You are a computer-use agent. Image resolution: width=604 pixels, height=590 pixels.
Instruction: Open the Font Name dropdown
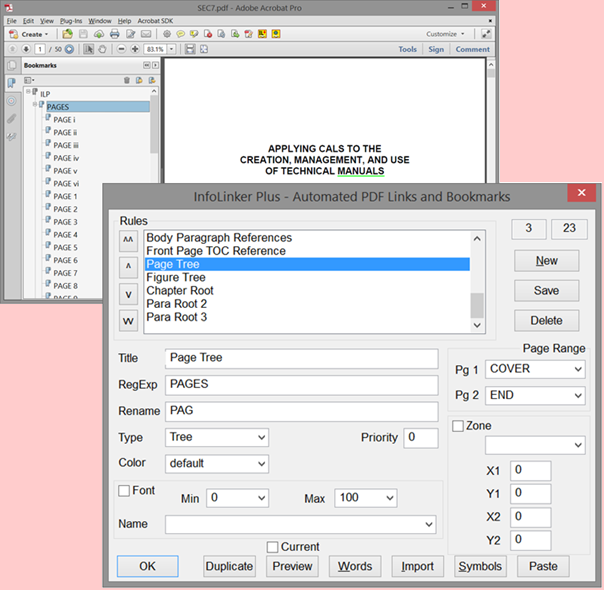pos(300,525)
